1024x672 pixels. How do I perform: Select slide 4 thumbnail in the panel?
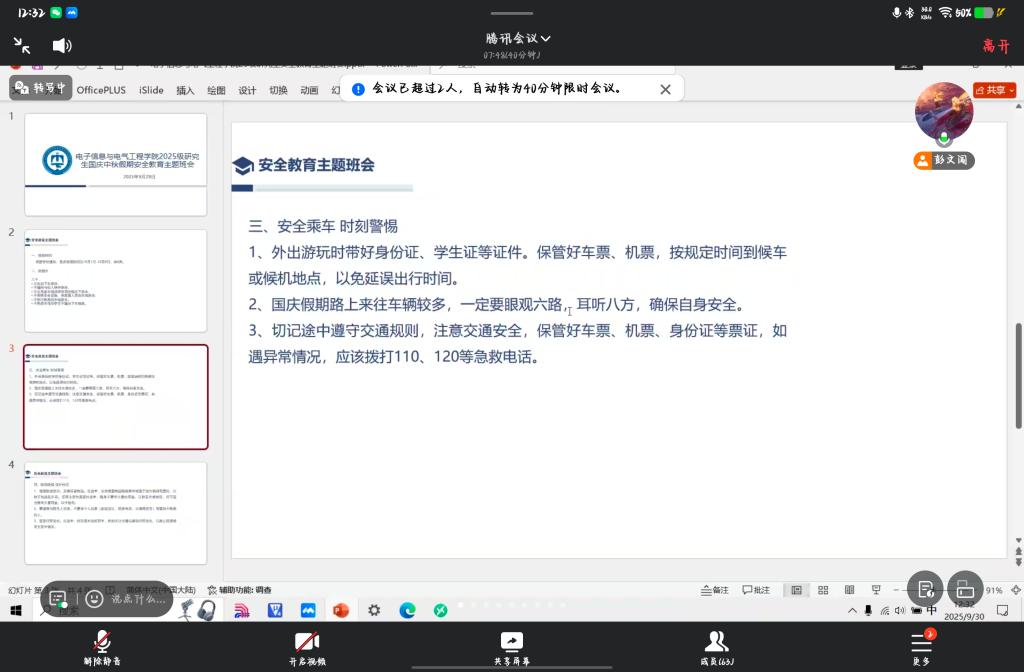[x=116, y=513]
